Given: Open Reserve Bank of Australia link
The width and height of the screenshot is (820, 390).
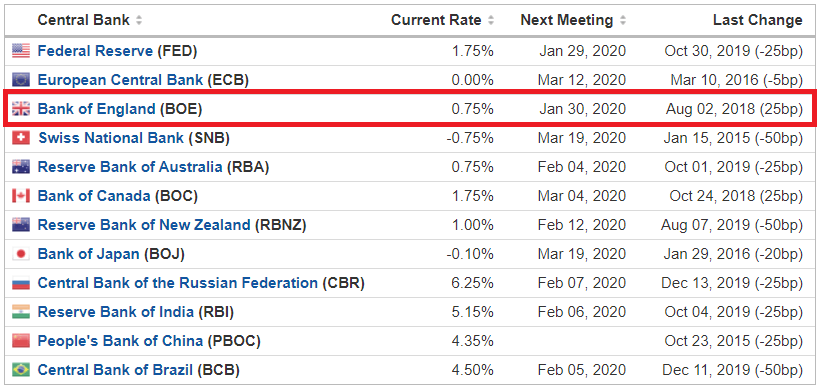Looking at the screenshot, I should 130,167.
